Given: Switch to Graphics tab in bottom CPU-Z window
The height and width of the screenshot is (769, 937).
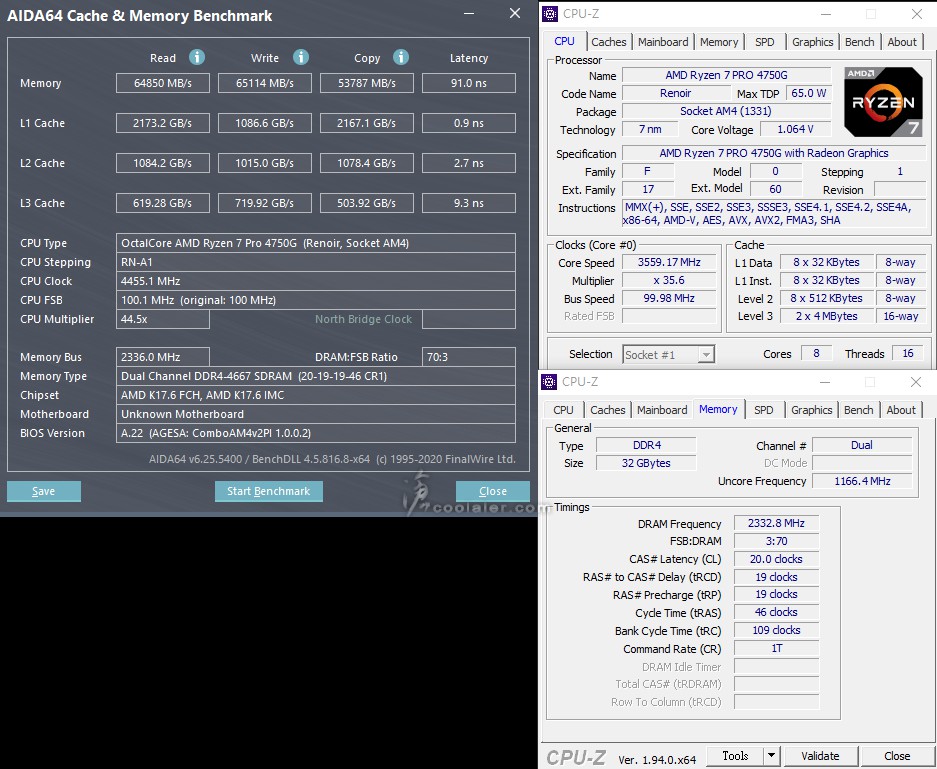Looking at the screenshot, I should [812, 410].
